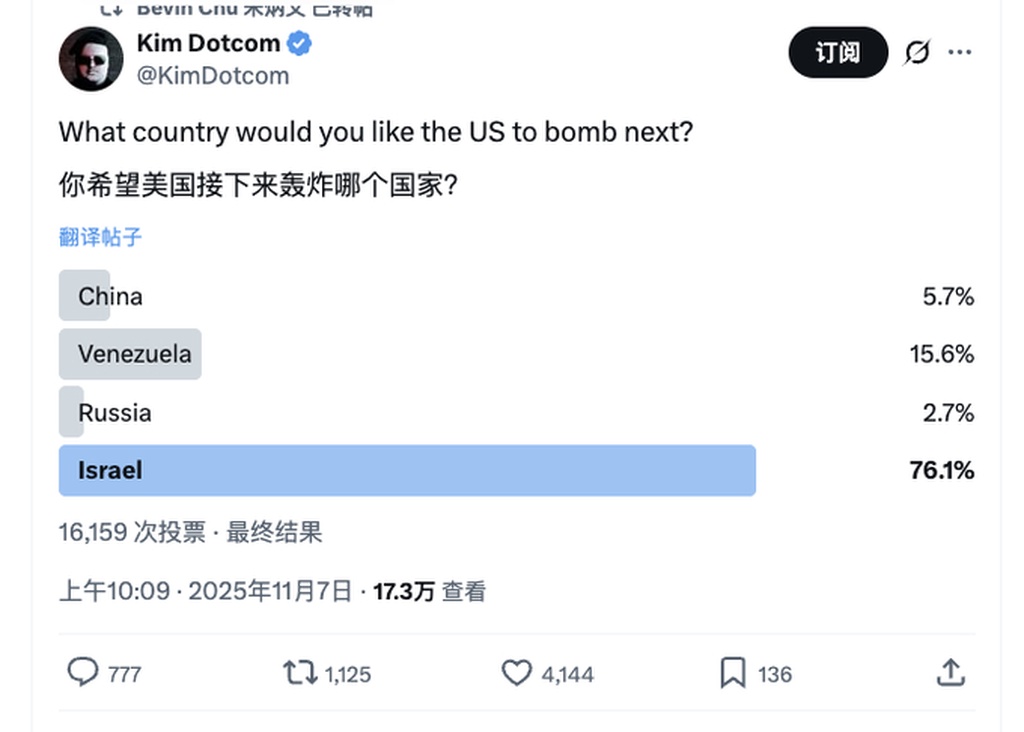Screen dimensions: 1024x732
Task: Click the repost arrows icon
Action: tap(299, 672)
